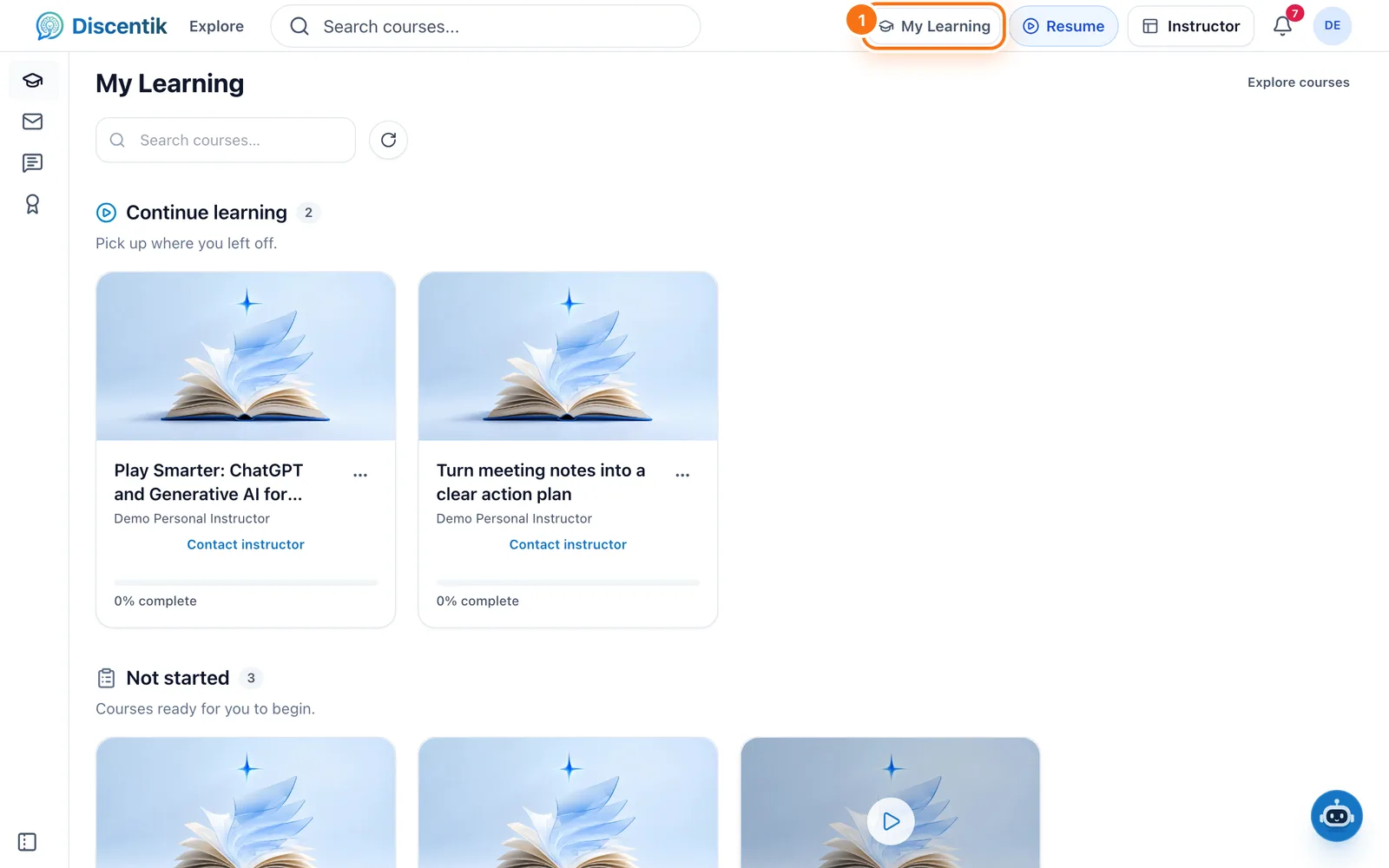Focus the My Learning search courses field
The width and height of the screenshot is (1389, 868).
pyautogui.click(x=226, y=140)
